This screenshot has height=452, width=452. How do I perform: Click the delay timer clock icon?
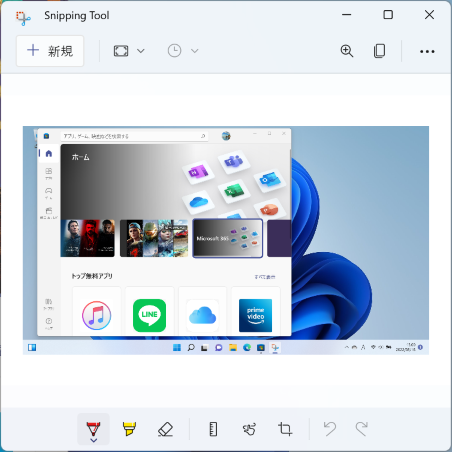click(x=174, y=51)
